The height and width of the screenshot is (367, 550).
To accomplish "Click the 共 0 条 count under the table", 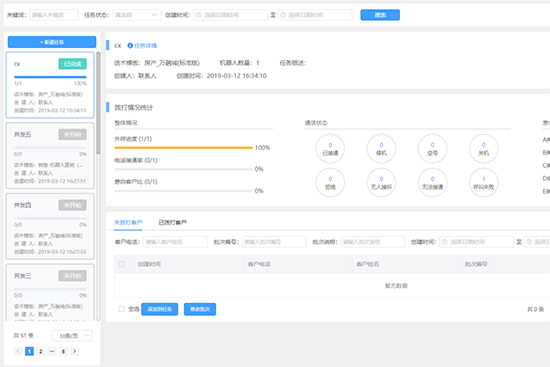I will coord(535,309).
